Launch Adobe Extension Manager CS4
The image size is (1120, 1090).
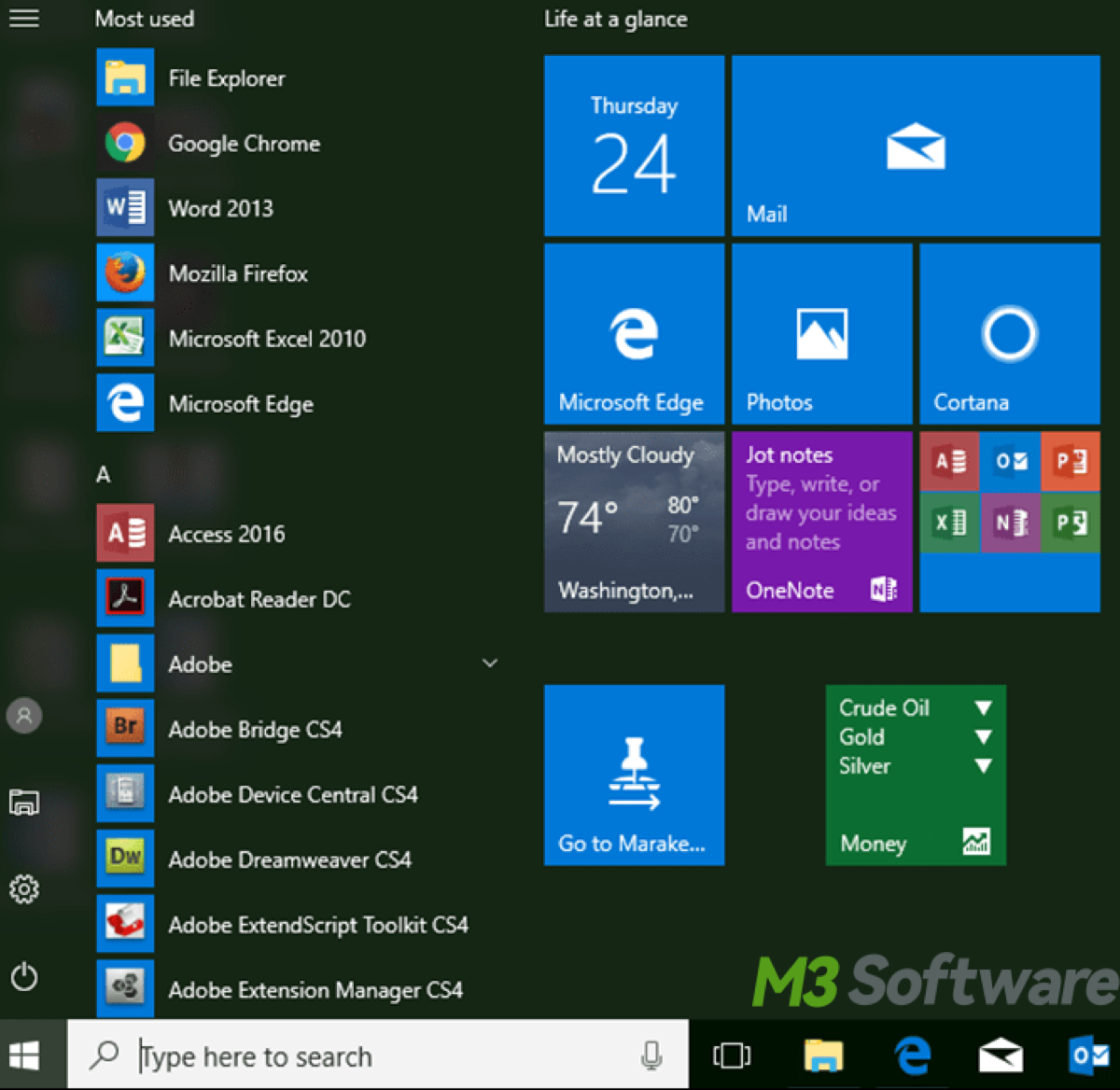click(299, 989)
